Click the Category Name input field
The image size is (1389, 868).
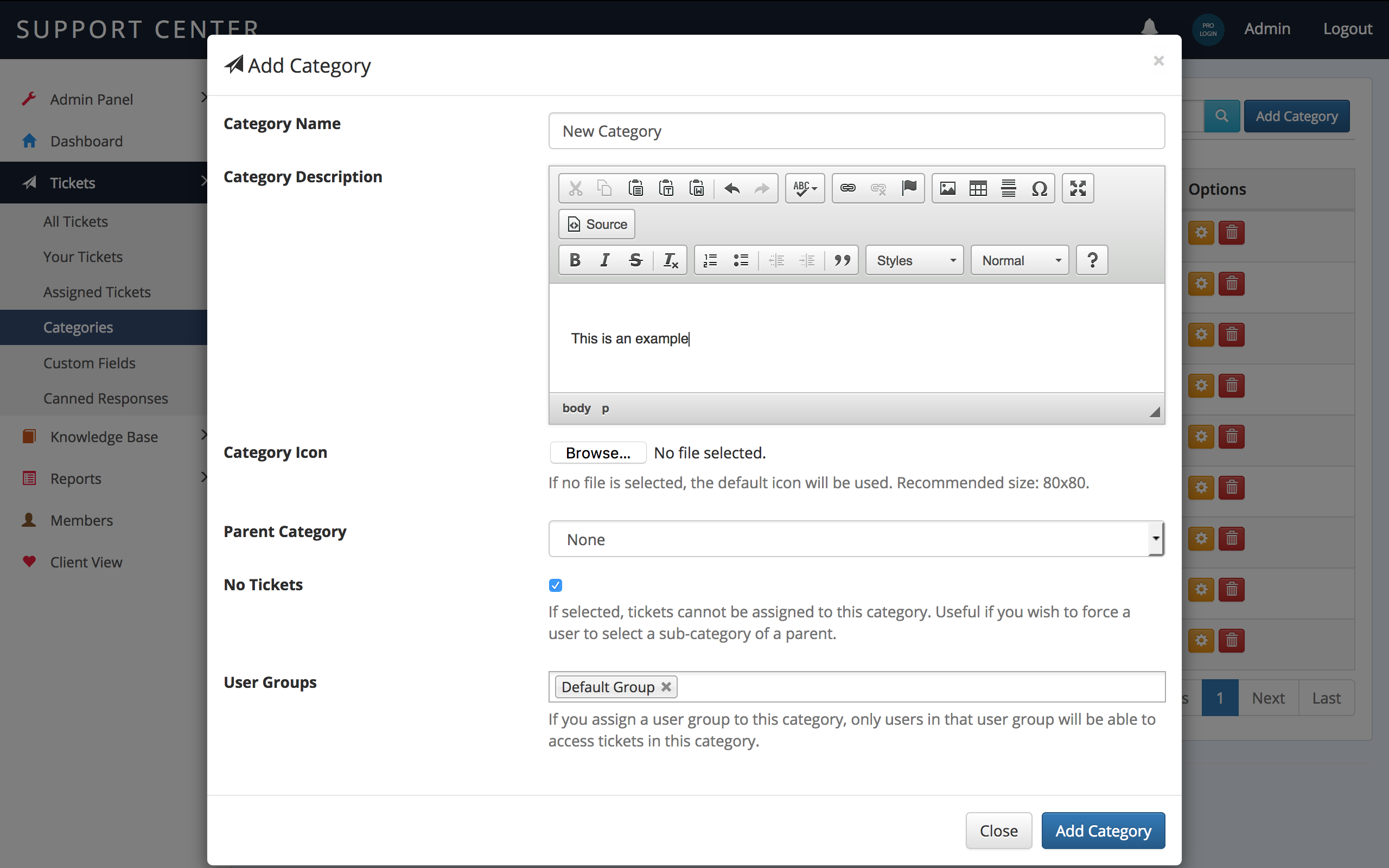856,131
